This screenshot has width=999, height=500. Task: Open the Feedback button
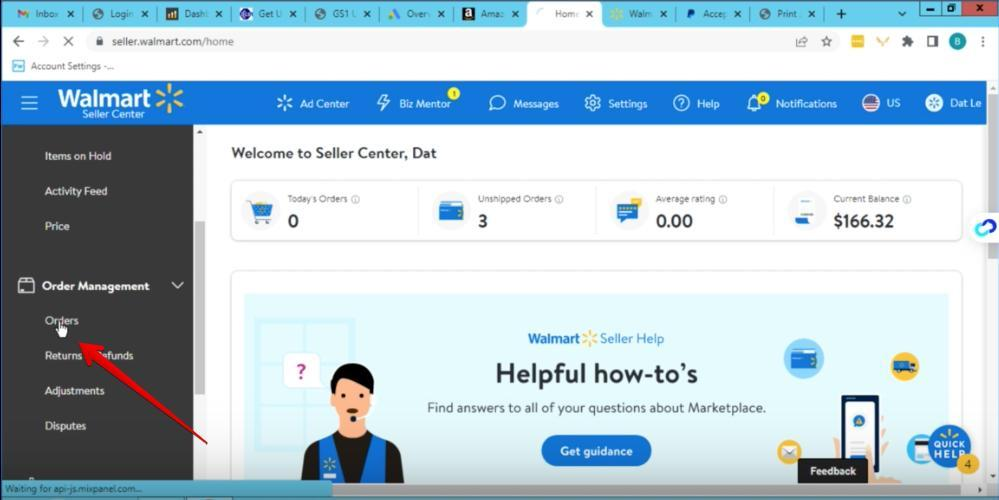(x=833, y=471)
